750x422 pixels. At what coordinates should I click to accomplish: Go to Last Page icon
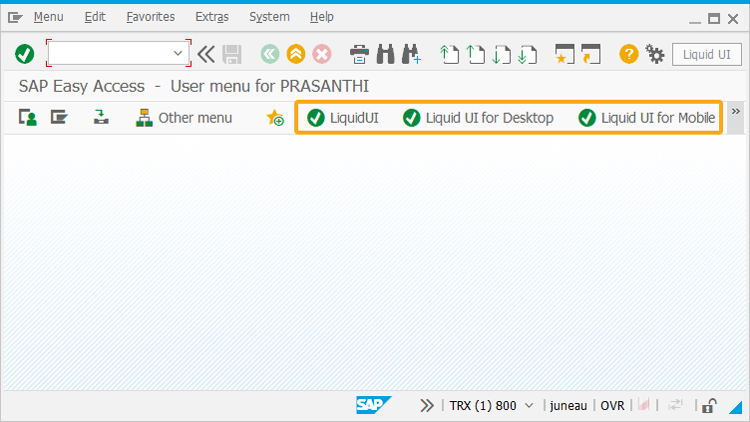528,54
